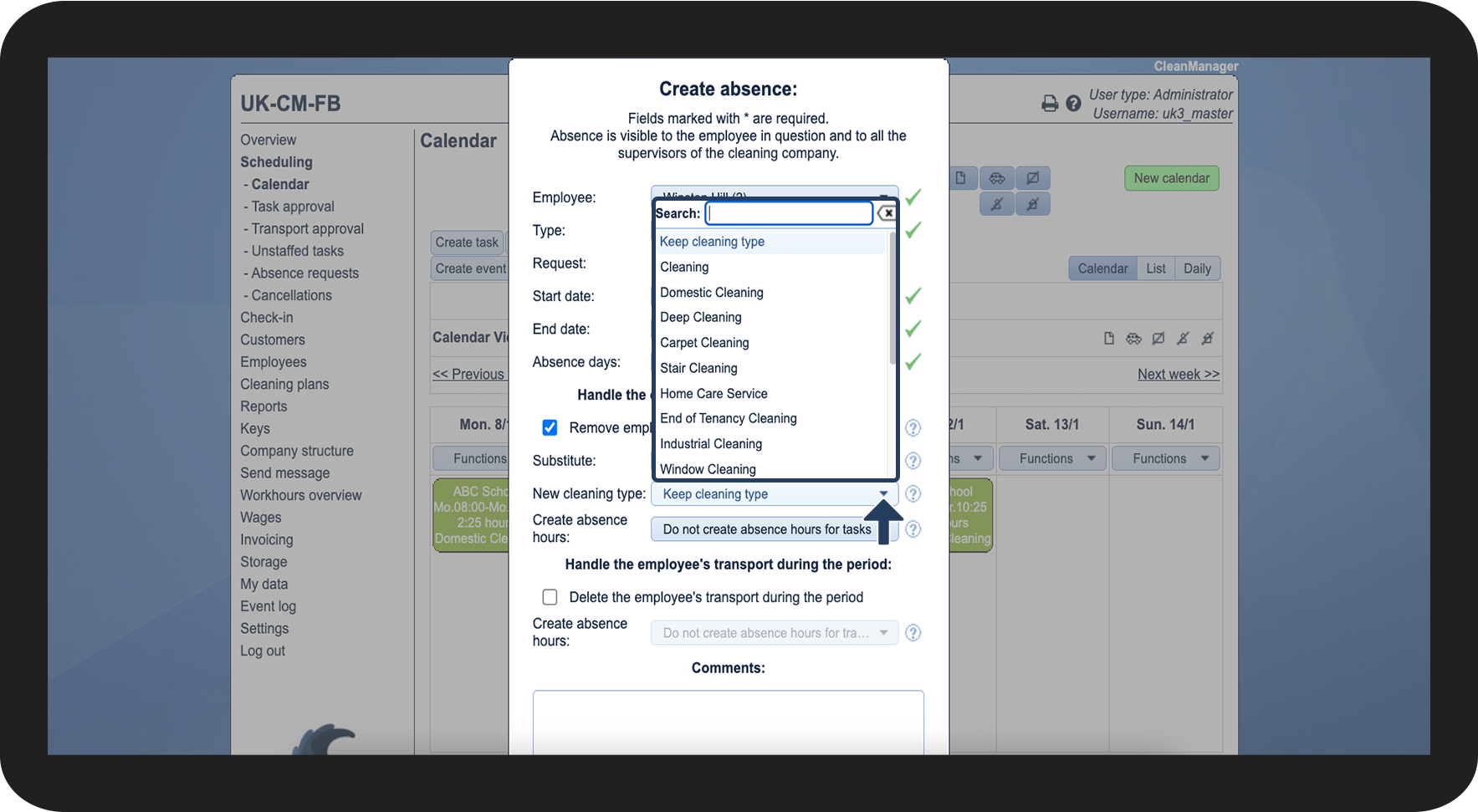
Task: Open the Employee dropdown
Action: coord(775,192)
